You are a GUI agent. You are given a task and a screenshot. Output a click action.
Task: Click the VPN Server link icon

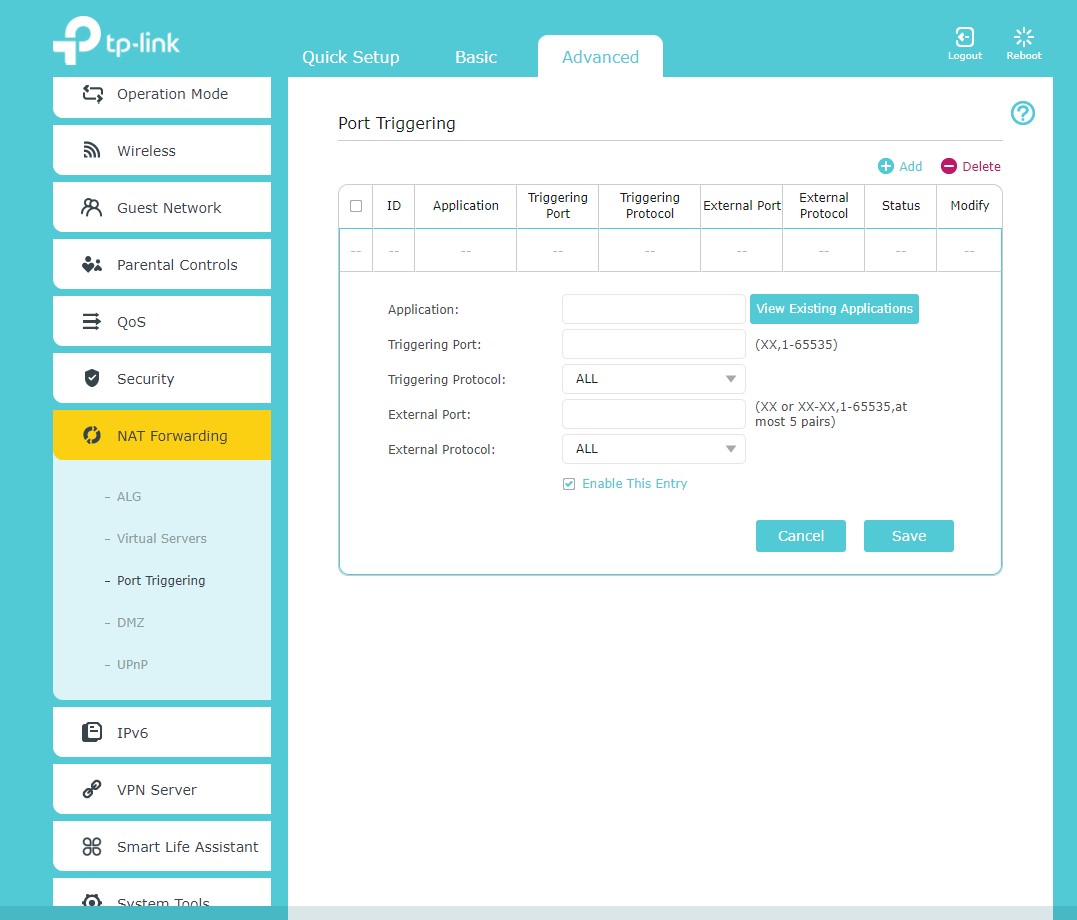point(91,789)
